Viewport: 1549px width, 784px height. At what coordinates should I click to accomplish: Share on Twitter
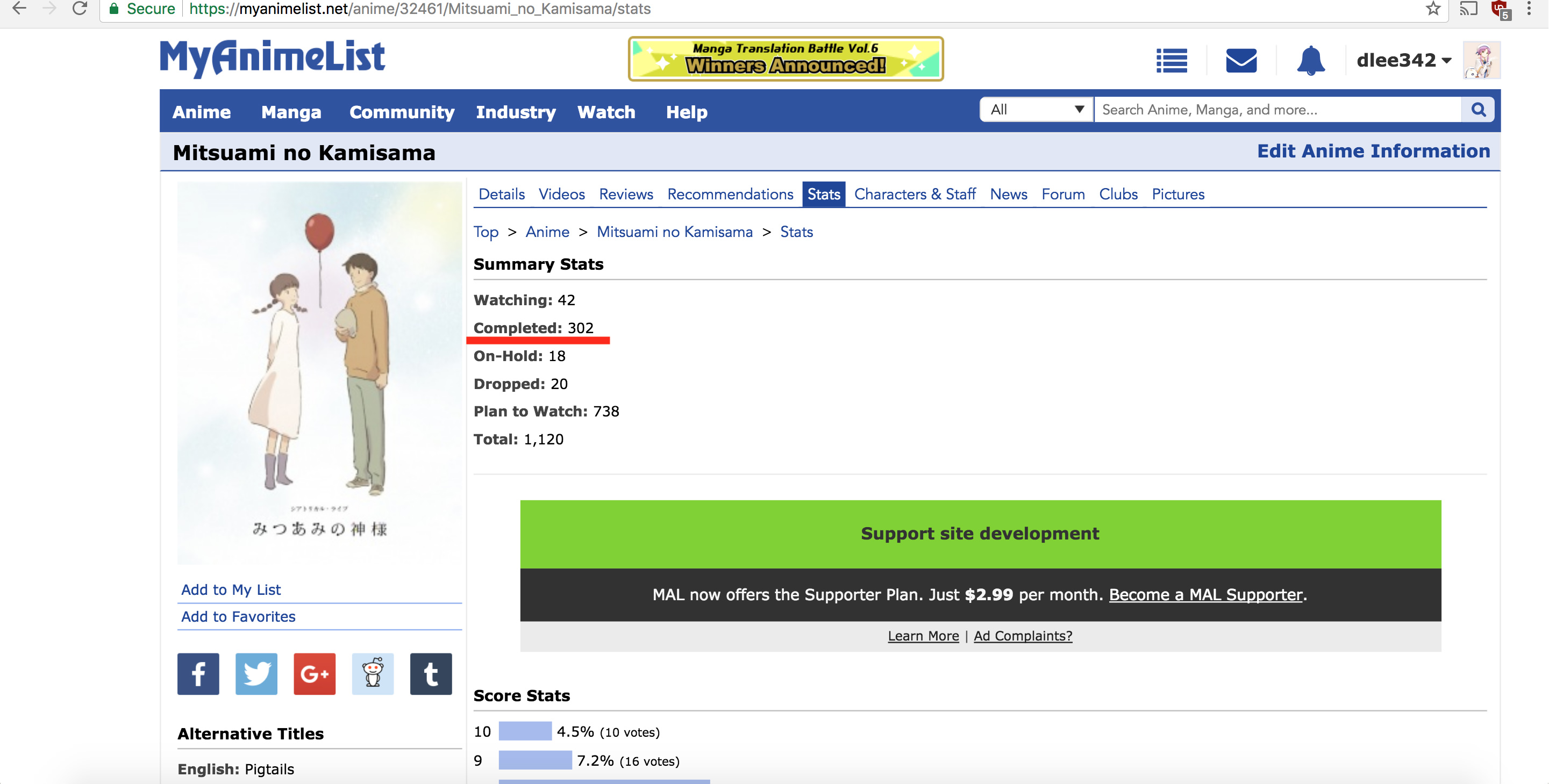(256, 673)
